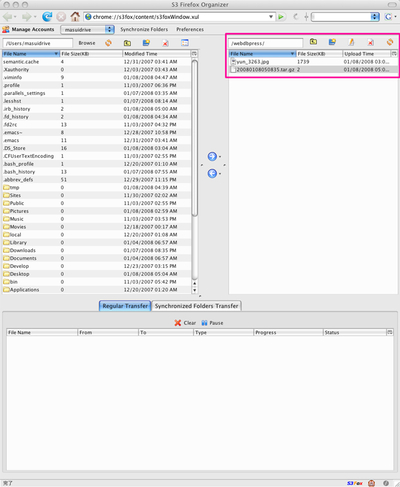Pause the transfers
The height and width of the screenshot is (487, 400).
click(212, 323)
